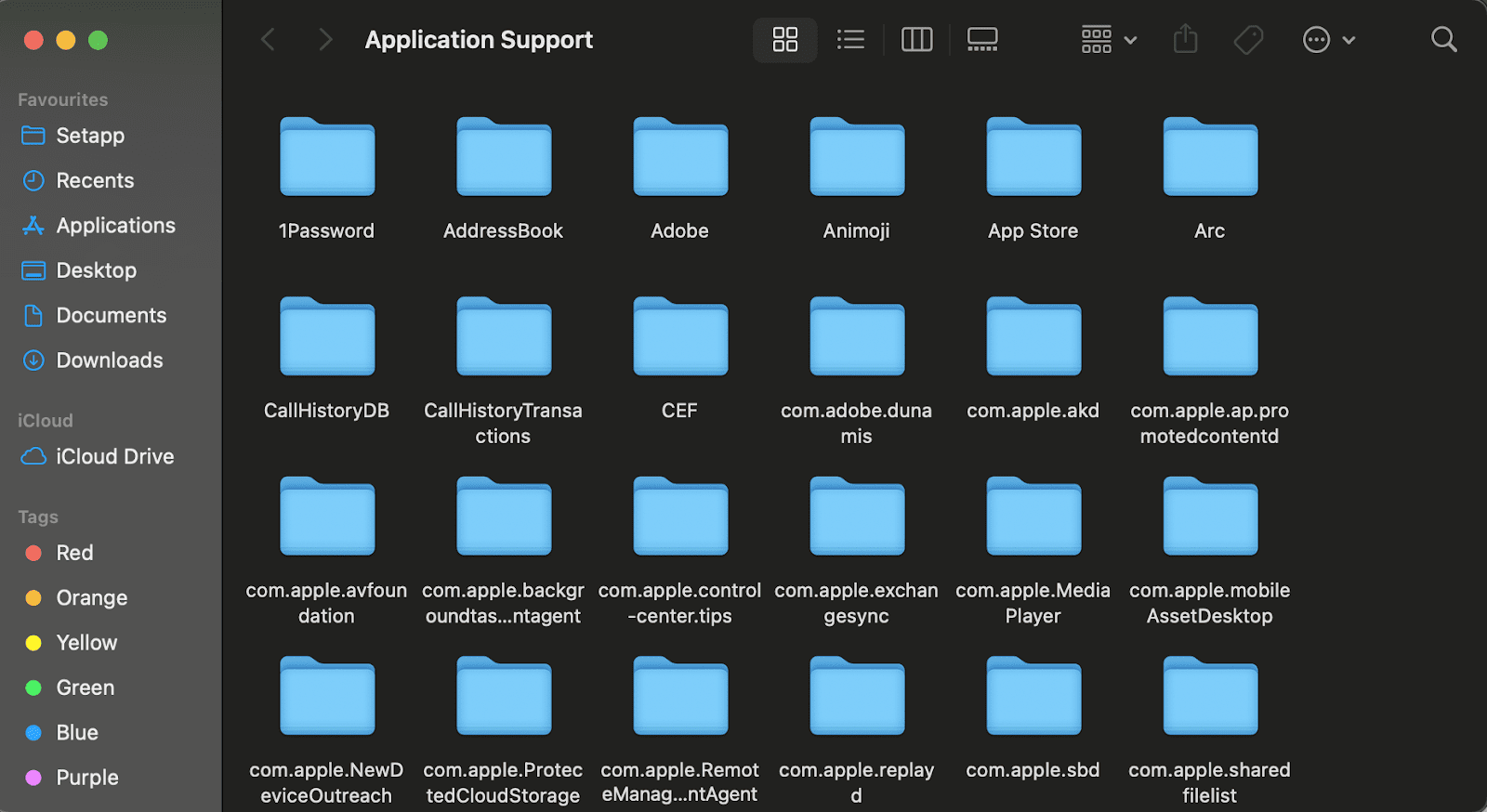Select Recents in the sidebar
The height and width of the screenshot is (812, 1487).
(x=95, y=181)
